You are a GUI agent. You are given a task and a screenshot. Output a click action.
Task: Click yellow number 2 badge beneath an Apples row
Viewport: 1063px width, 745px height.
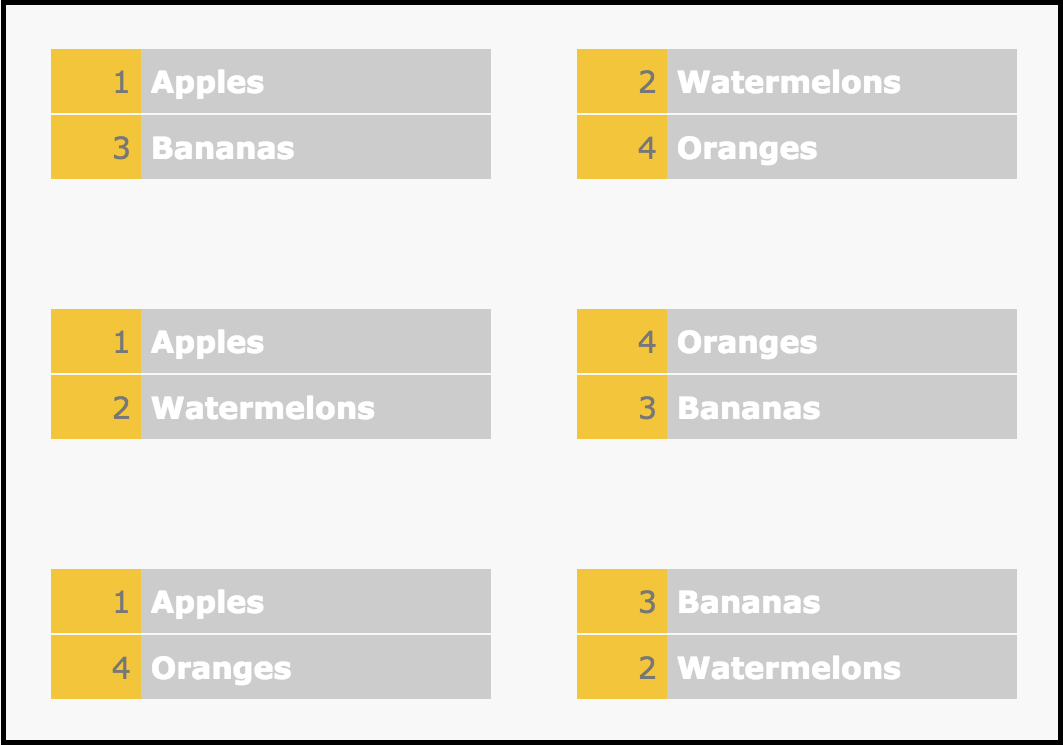(96, 407)
